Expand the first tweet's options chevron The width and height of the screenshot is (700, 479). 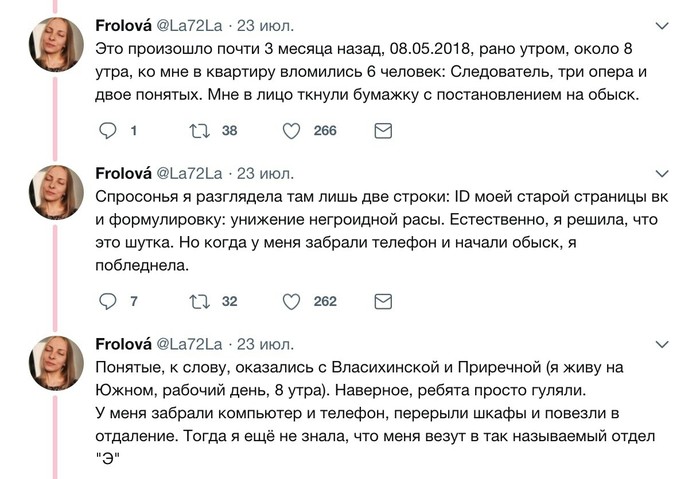661,25
